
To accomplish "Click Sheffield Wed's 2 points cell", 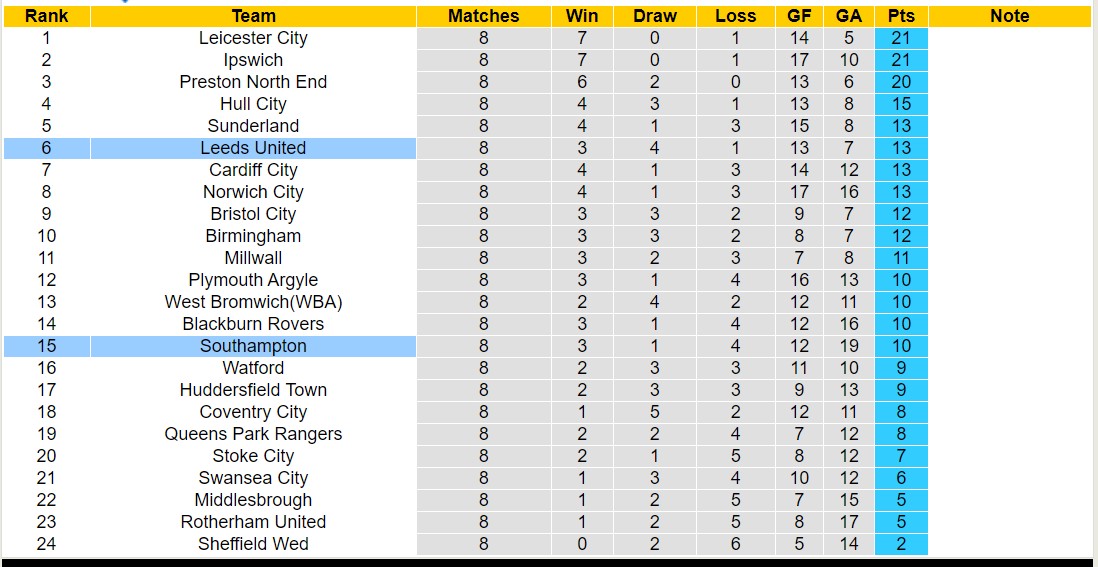I will 901,544.
